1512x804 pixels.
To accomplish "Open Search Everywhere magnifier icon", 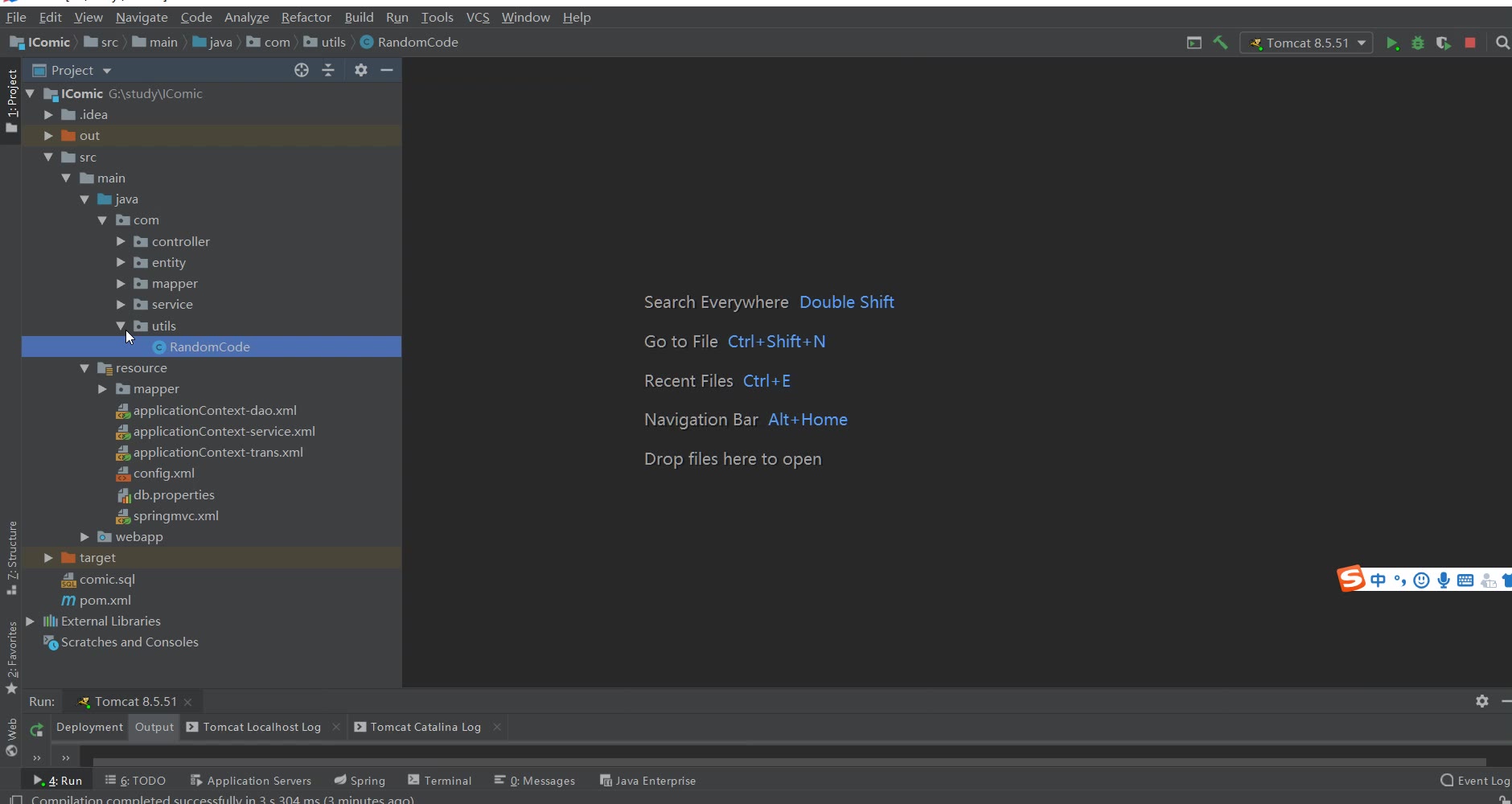I will [1502, 43].
